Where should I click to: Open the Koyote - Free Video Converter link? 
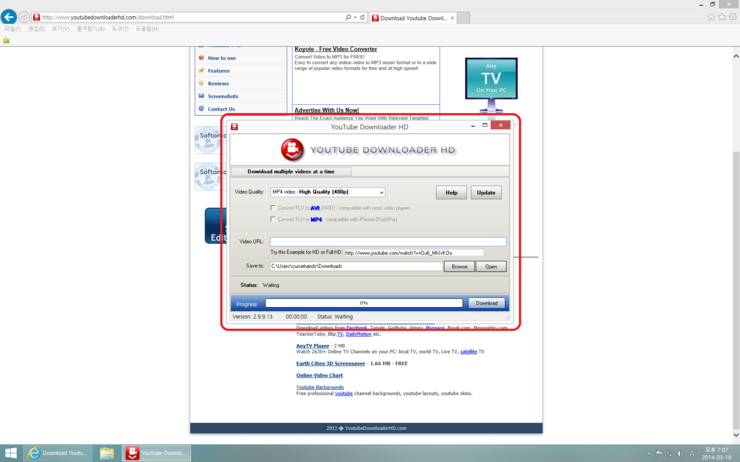[x=336, y=49]
